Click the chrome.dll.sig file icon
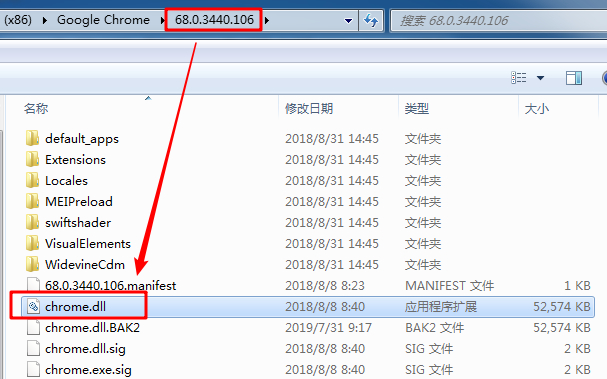 (x=33, y=348)
